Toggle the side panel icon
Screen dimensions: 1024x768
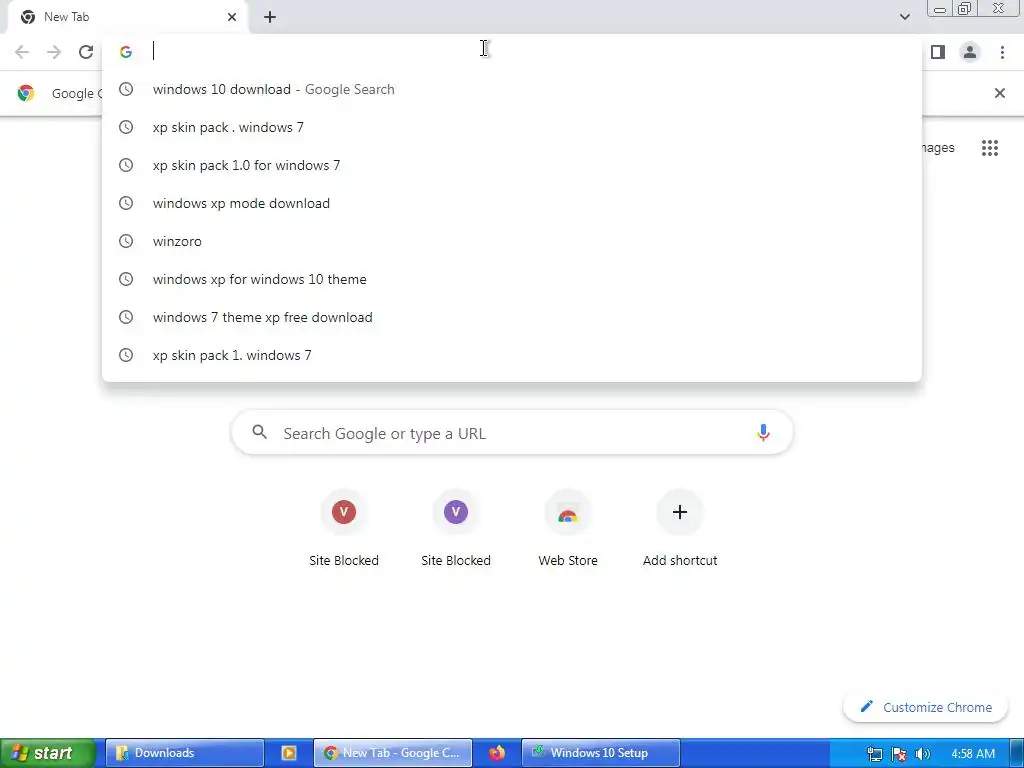pos(938,52)
